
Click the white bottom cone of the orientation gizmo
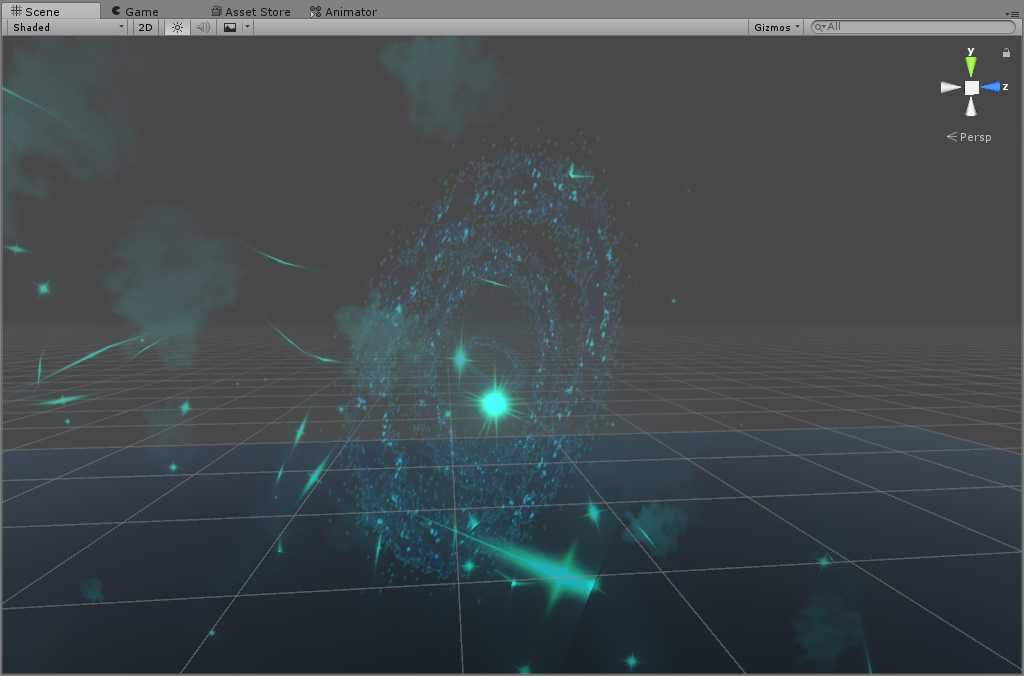pyautogui.click(x=971, y=108)
